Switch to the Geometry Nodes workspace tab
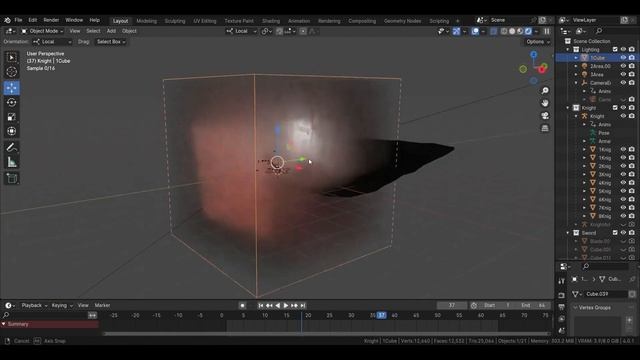This screenshot has height=360, width=640. 402,21
